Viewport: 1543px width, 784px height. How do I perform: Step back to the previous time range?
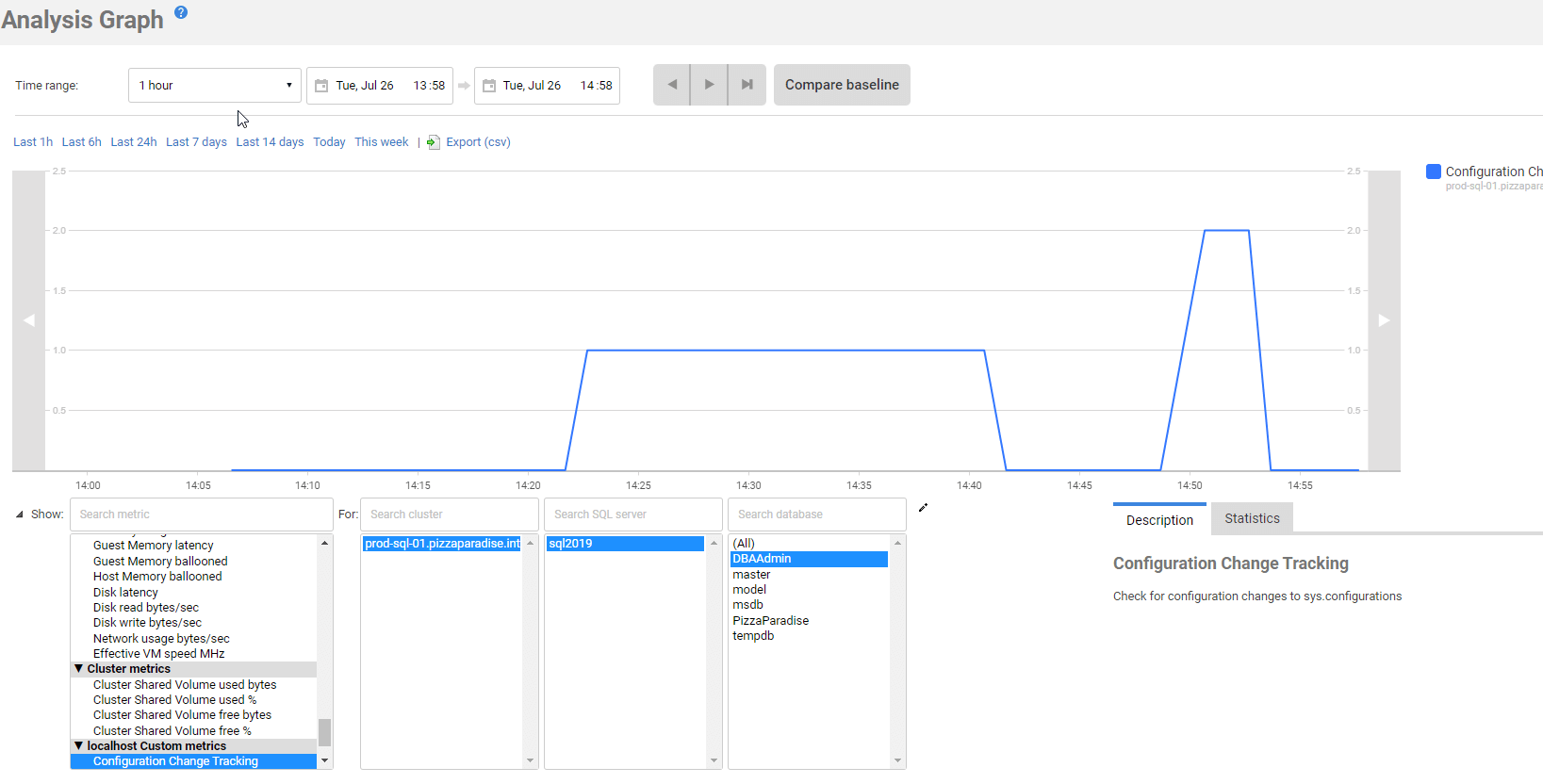point(672,85)
